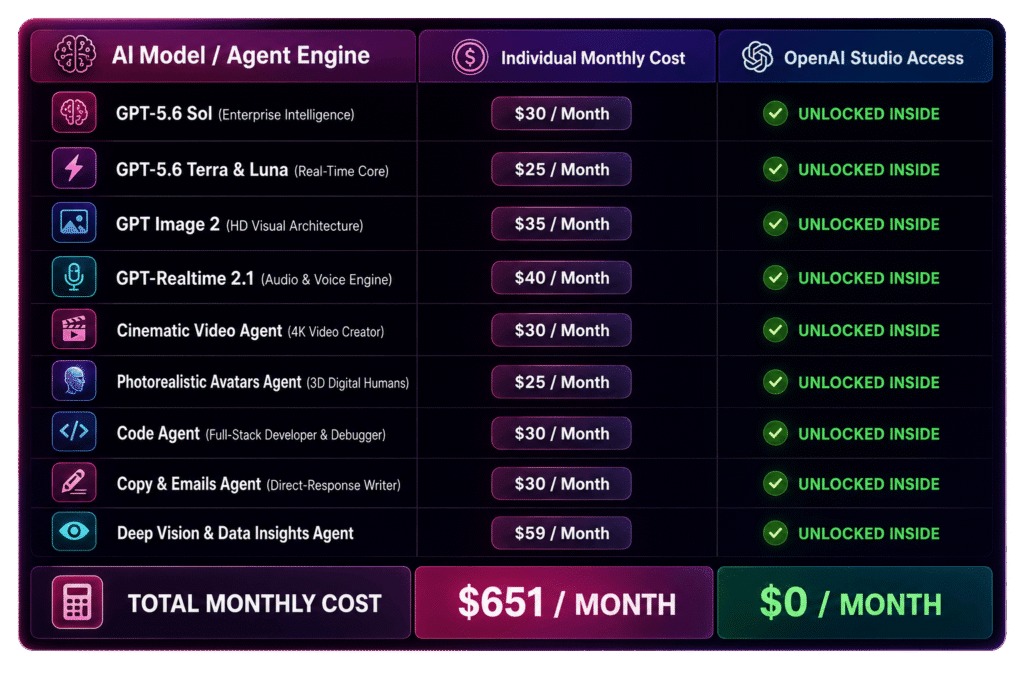Viewport: 1024px width, 683px height.
Task: Click UNLOCKED INSIDE text in Photorealistic Avatars row
Action: tap(869, 383)
